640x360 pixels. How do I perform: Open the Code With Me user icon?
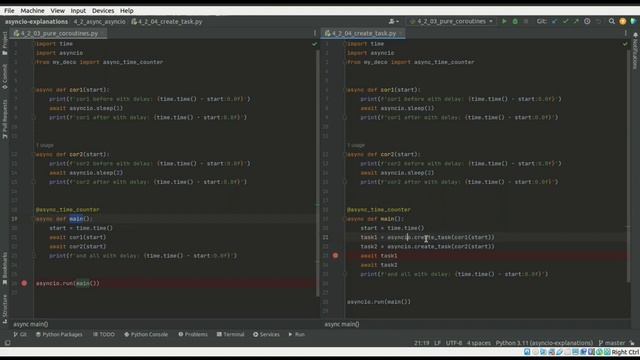click(393, 21)
